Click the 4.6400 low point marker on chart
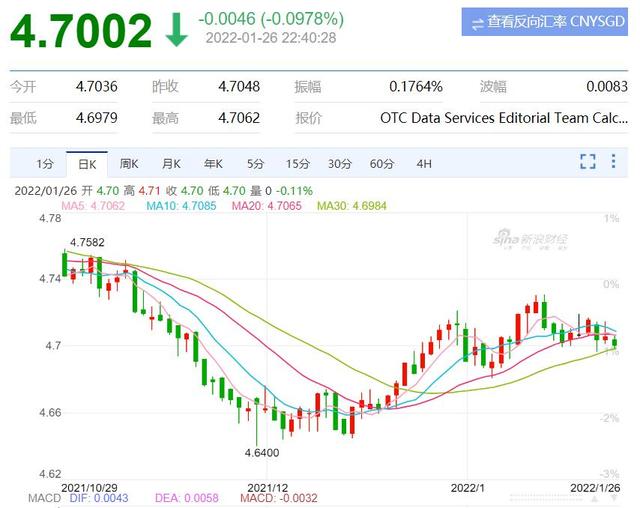 (x=259, y=453)
